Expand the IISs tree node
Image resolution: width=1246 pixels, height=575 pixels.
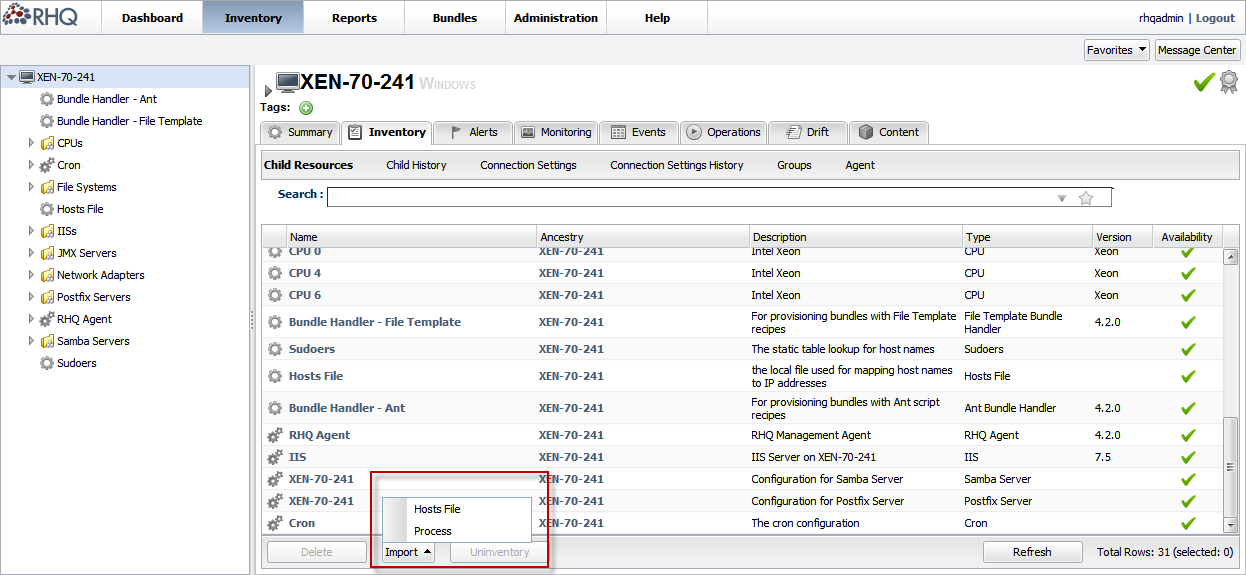click(x=31, y=231)
